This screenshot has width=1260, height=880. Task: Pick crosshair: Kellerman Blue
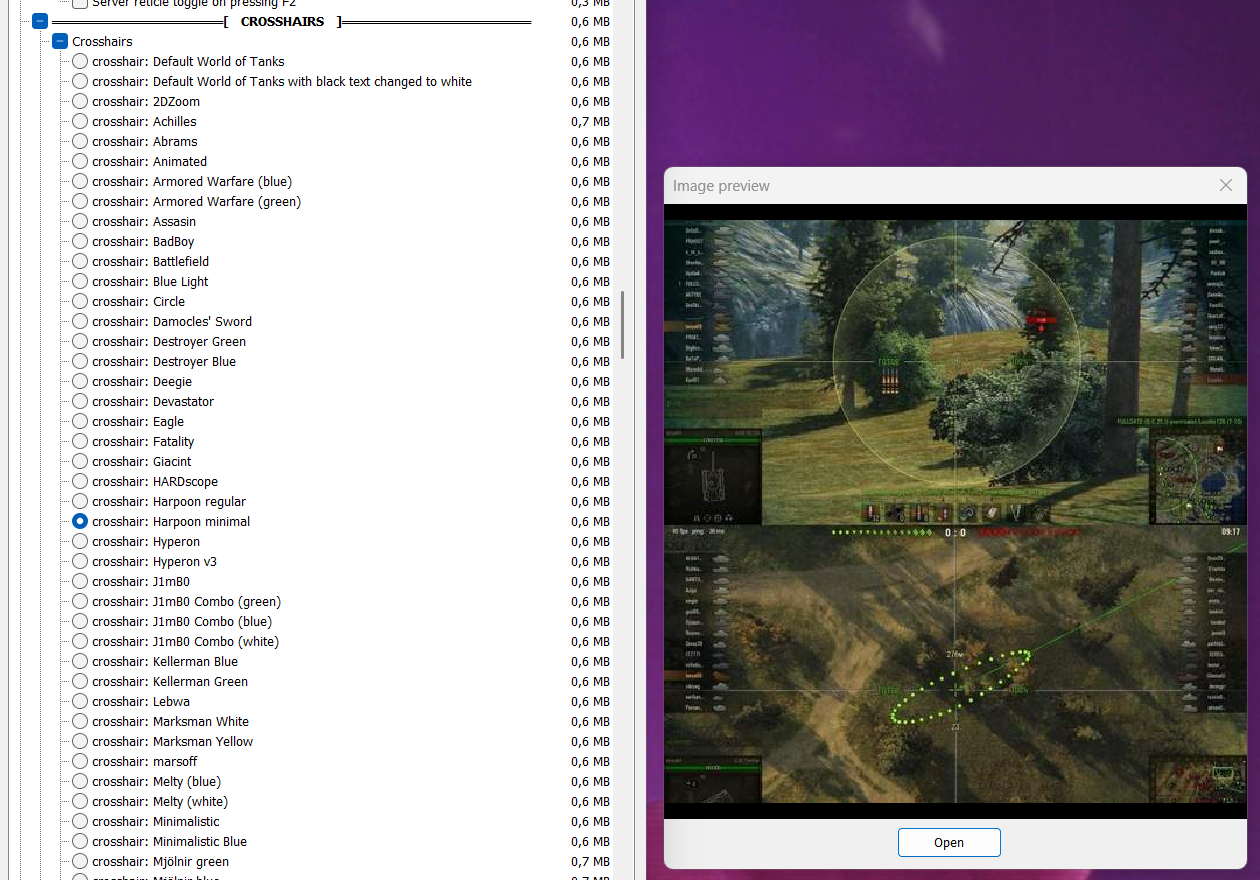tap(80, 661)
